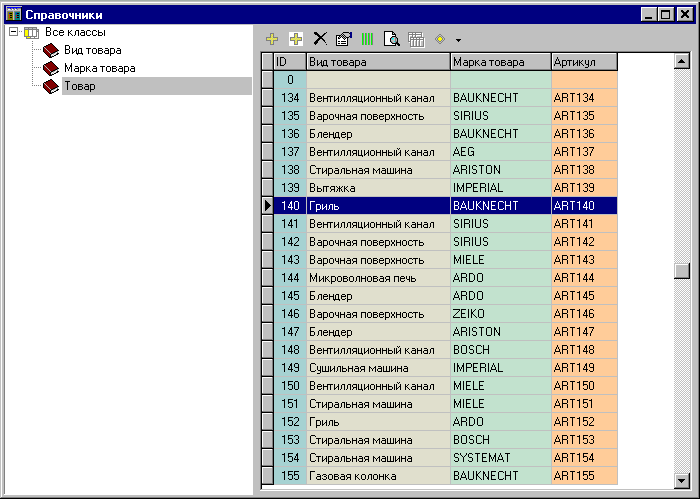The height and width of the screenshot is (499, 700).
Task: Click the ARDO cell in row 145
Action: pos(501,296)
